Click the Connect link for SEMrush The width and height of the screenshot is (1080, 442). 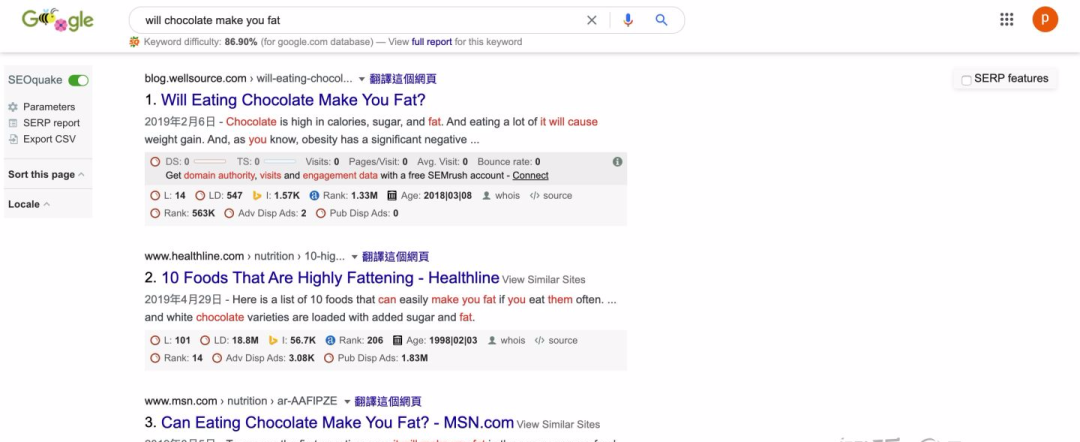tap(530, 175)
